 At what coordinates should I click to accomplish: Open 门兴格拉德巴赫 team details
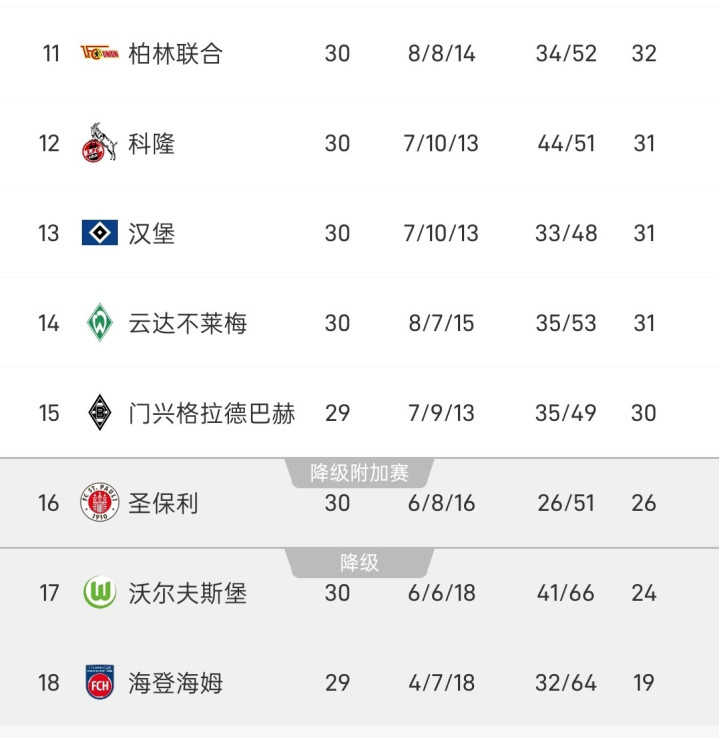coord(211,413)
